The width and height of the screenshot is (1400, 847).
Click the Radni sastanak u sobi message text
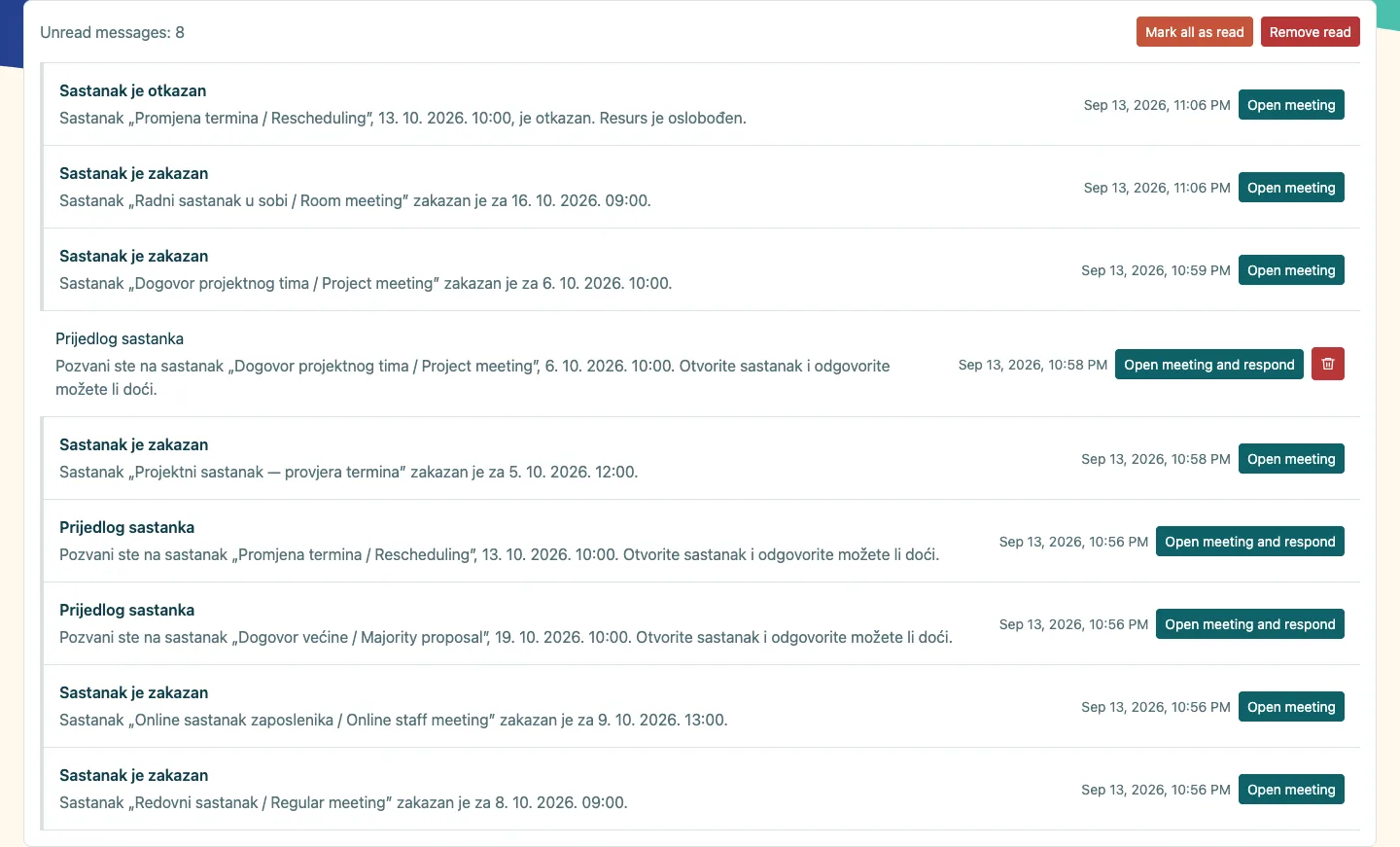pyautogui.click(x=355, y=200)
